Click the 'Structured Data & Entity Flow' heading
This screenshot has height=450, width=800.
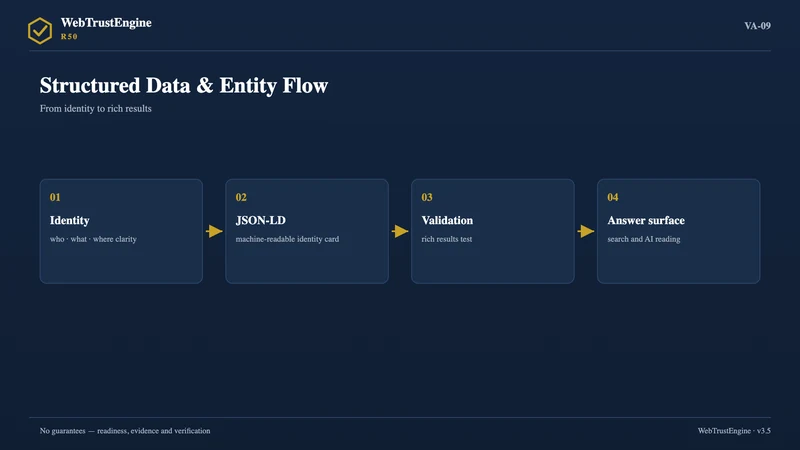pyautogui.click(x=184, y=85)
